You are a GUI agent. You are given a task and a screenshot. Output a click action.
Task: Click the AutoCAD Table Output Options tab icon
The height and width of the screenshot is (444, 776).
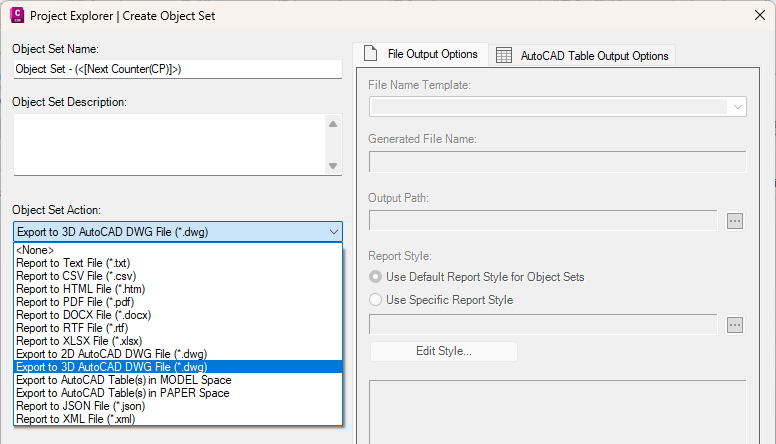pyautogui.click(x=504, y=56)
